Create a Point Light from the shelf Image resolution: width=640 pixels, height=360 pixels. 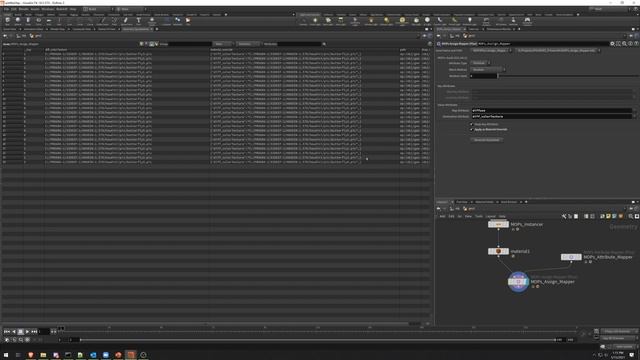[315, 21]
